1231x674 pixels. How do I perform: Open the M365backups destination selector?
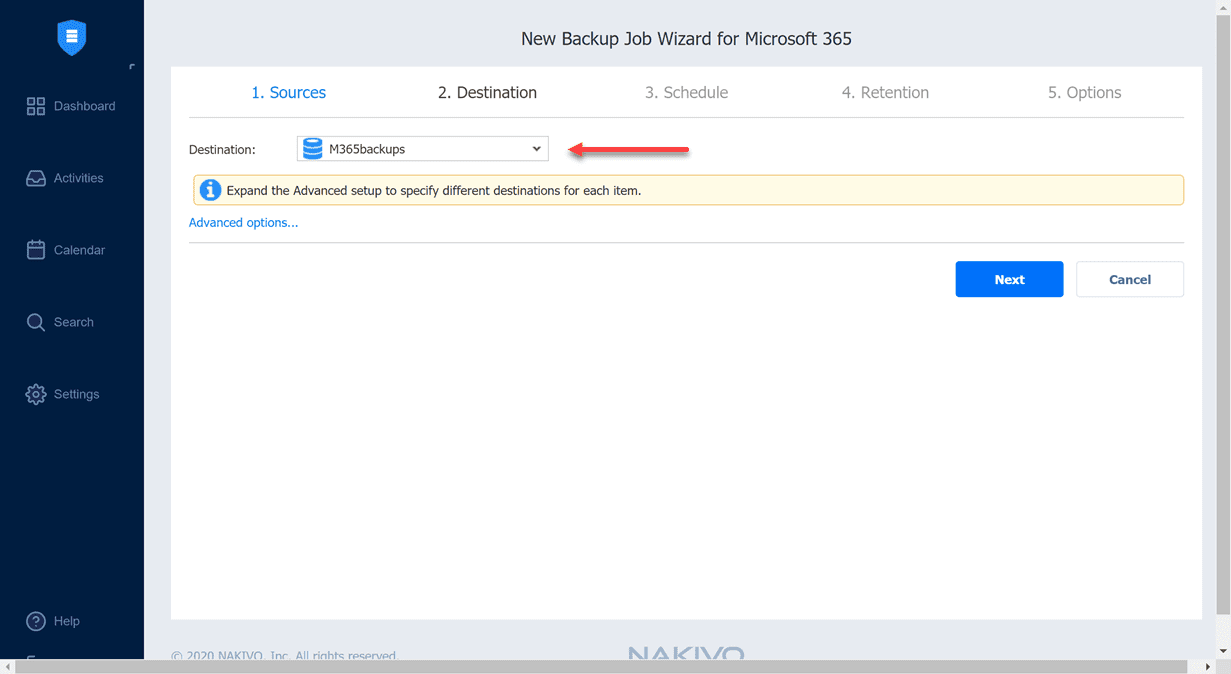420,148
